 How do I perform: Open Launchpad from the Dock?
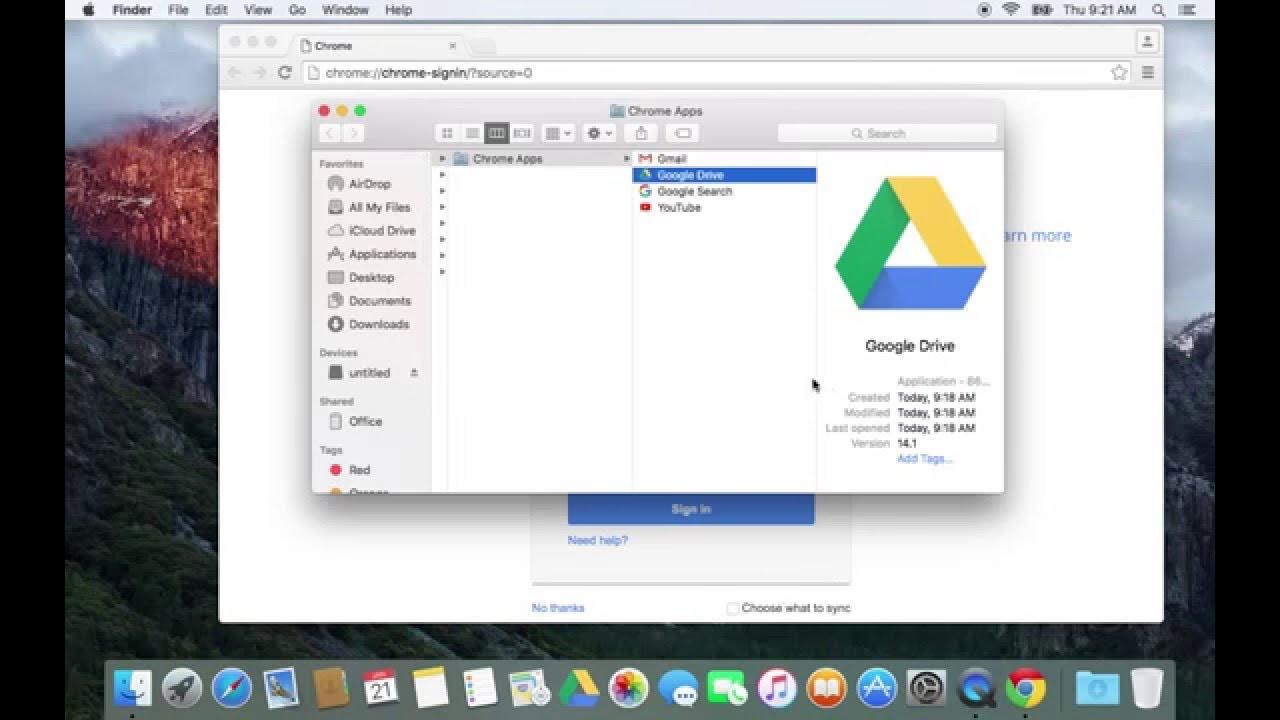pos(182,688)
